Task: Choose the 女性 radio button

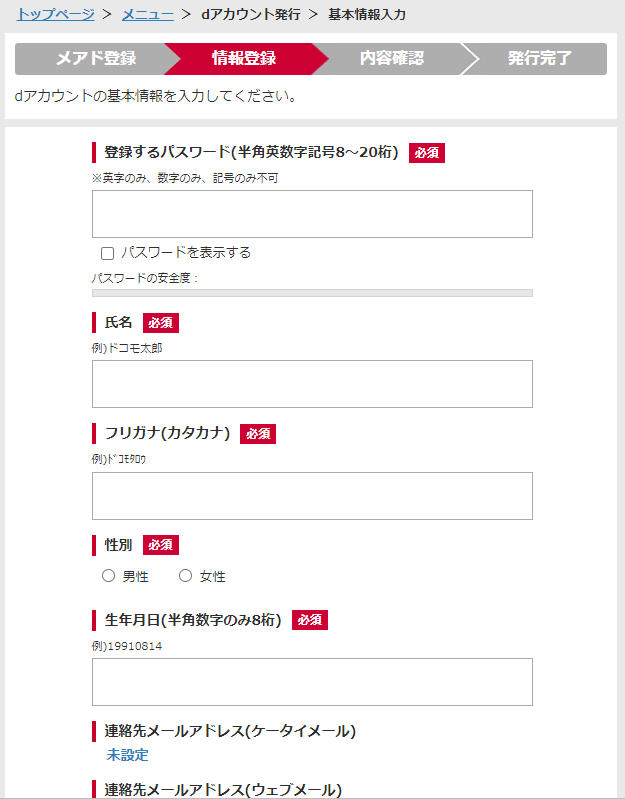Action: (x=185, y=576)
